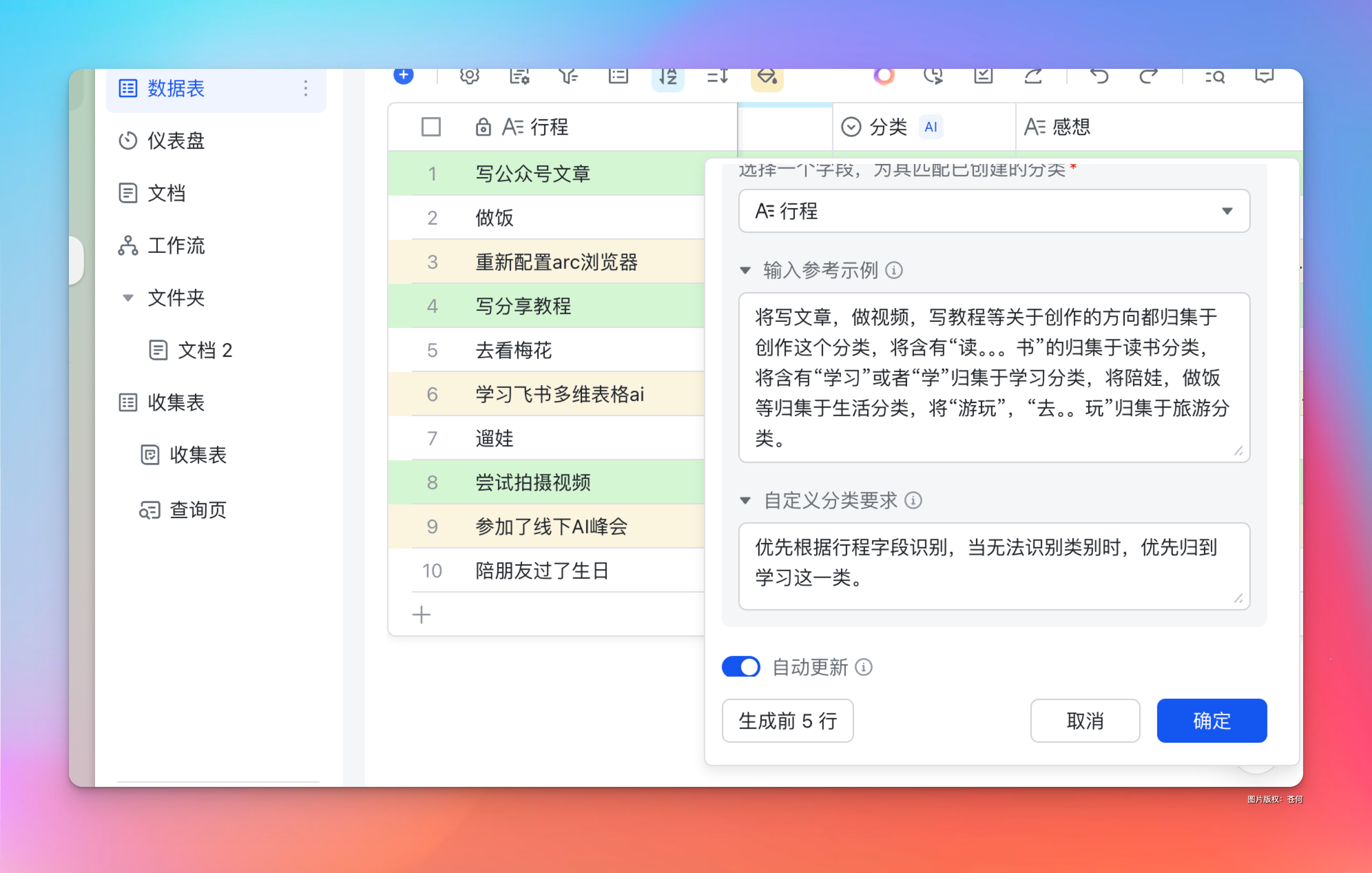Viewport: 1372px width, 873px height.
Task: Open the fill color paint bucket icon
Action: click(766, 77)
